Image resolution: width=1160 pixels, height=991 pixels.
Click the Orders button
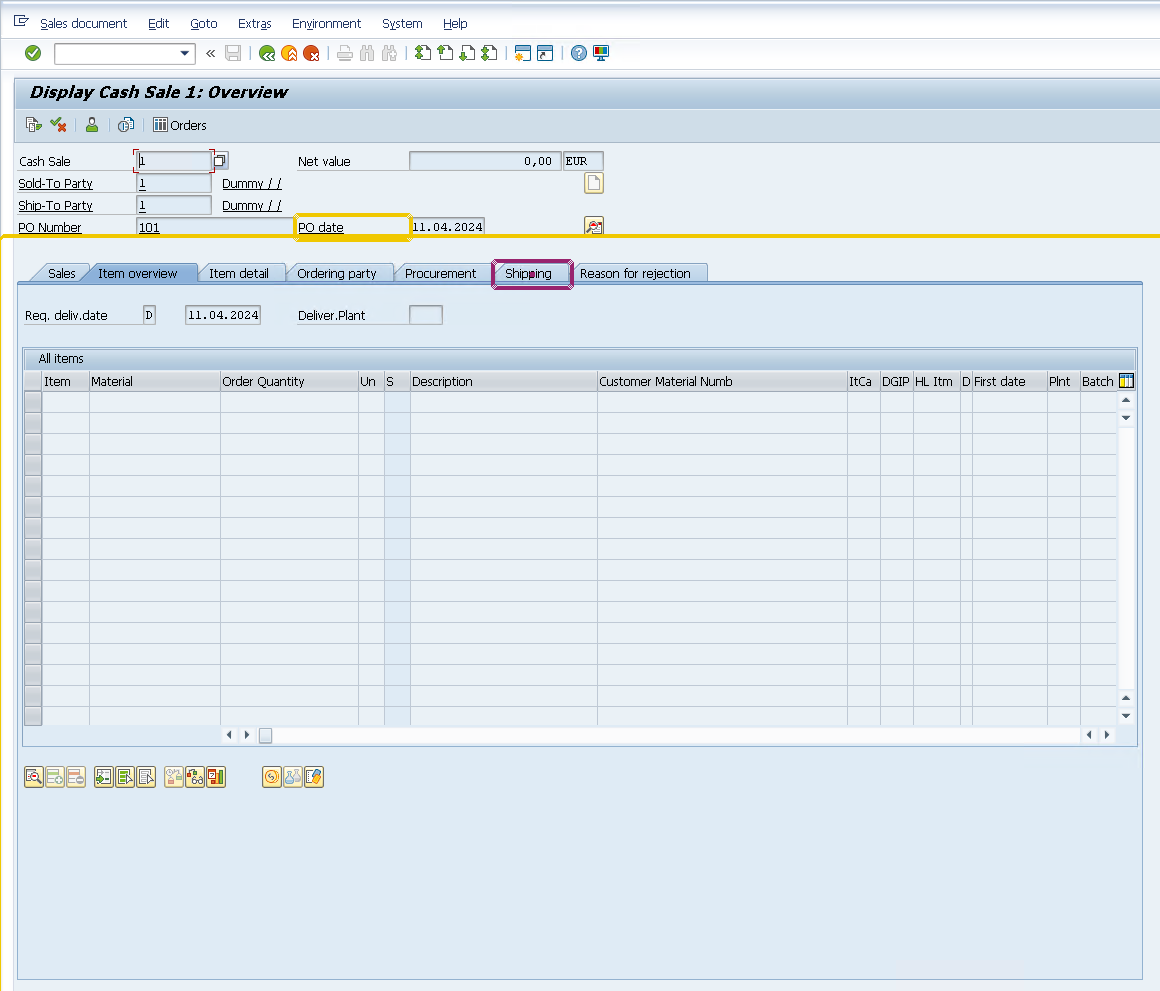pyautogui.click(x=180, y=125)
